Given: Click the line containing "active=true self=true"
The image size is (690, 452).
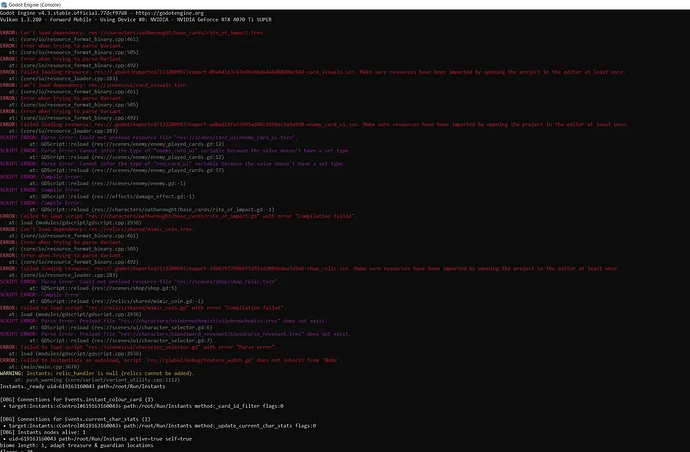Looking at the screenshot, I should [x=97, y=439].
